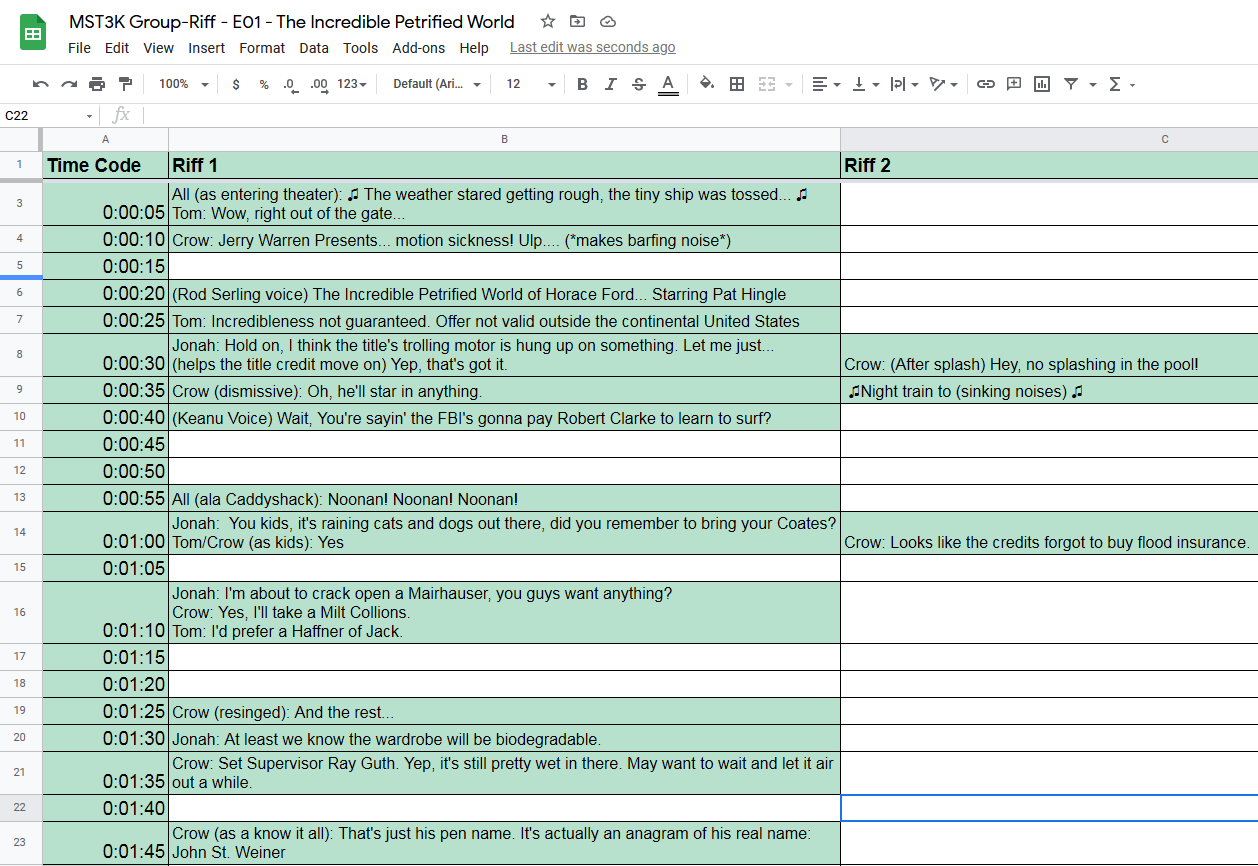Expand the filter views arrow
Image resolution: width=1258 pixels, height=866 pixels.
1092,85
